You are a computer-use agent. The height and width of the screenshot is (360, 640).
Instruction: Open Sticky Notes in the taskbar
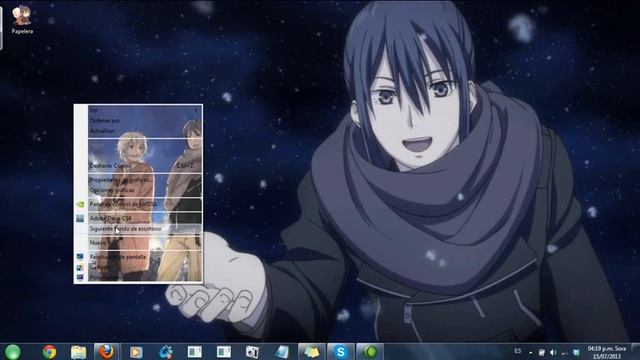coord(311,352)
